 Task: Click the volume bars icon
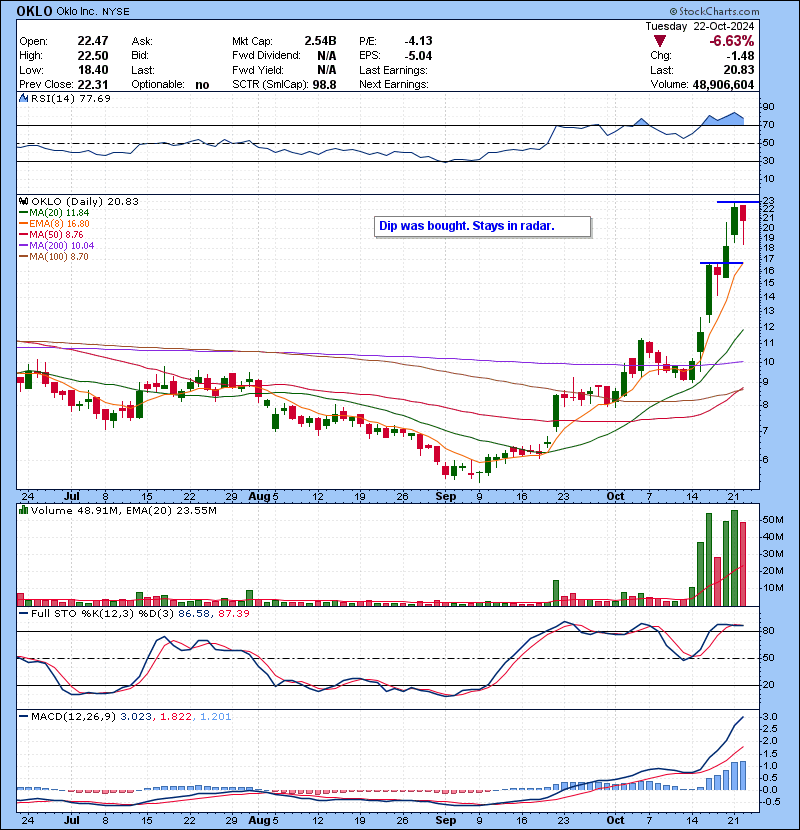pos(23,510)
